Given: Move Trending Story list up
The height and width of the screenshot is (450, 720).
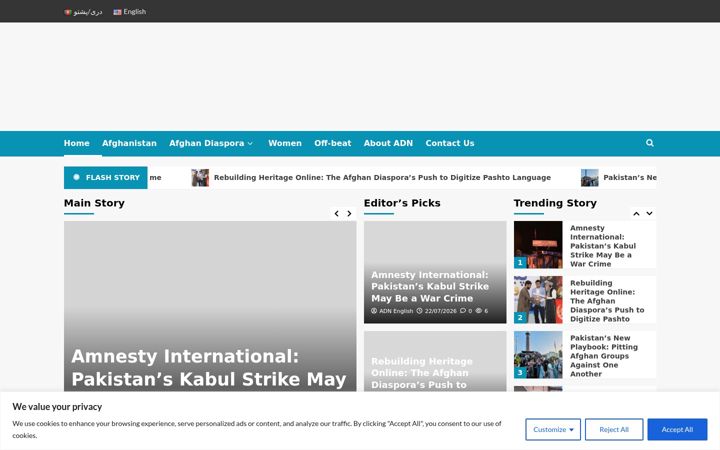Looking at the screenshot, I should pos(636,214).
